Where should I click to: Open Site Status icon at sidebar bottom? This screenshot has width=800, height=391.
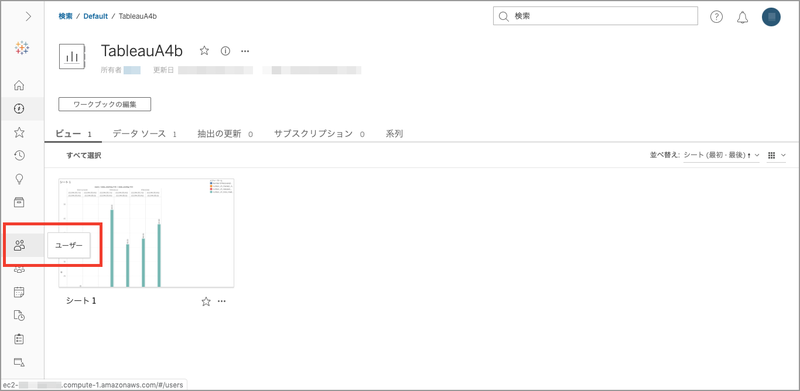pos(19,362)
